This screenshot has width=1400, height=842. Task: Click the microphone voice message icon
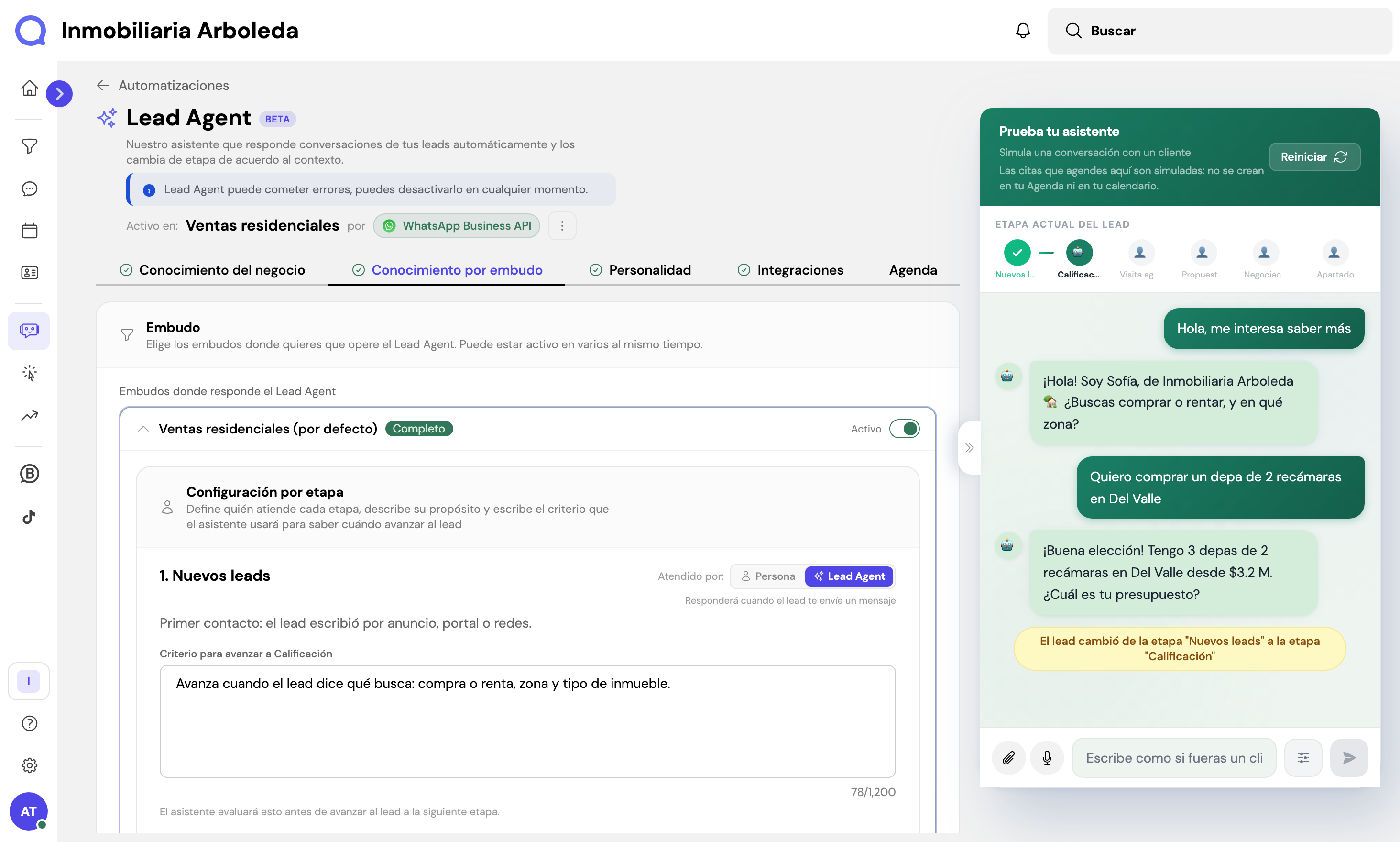[1047, 758]
